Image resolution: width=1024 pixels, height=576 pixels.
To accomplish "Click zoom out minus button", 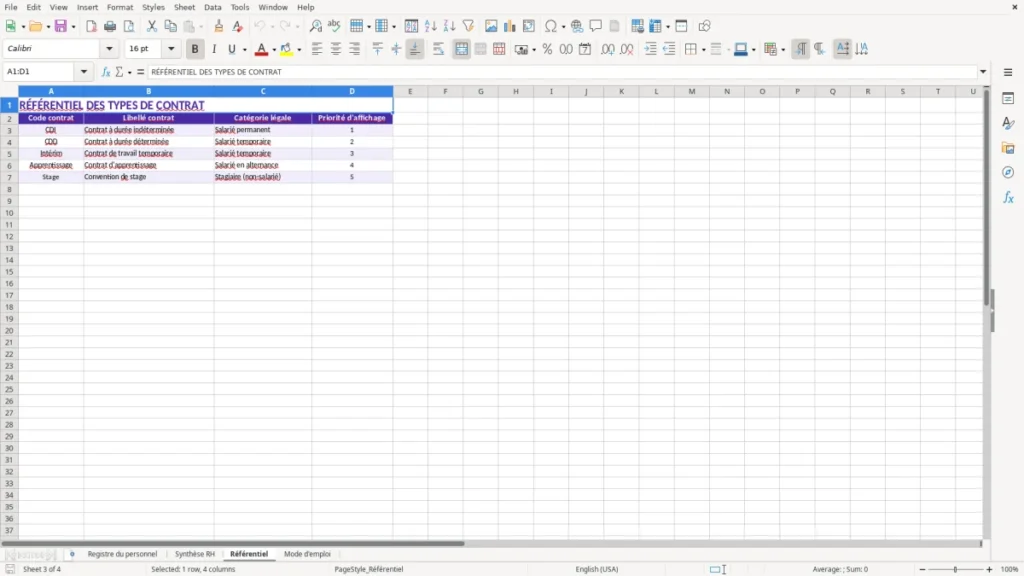I will pyautogui.click(x=922, y=569).
